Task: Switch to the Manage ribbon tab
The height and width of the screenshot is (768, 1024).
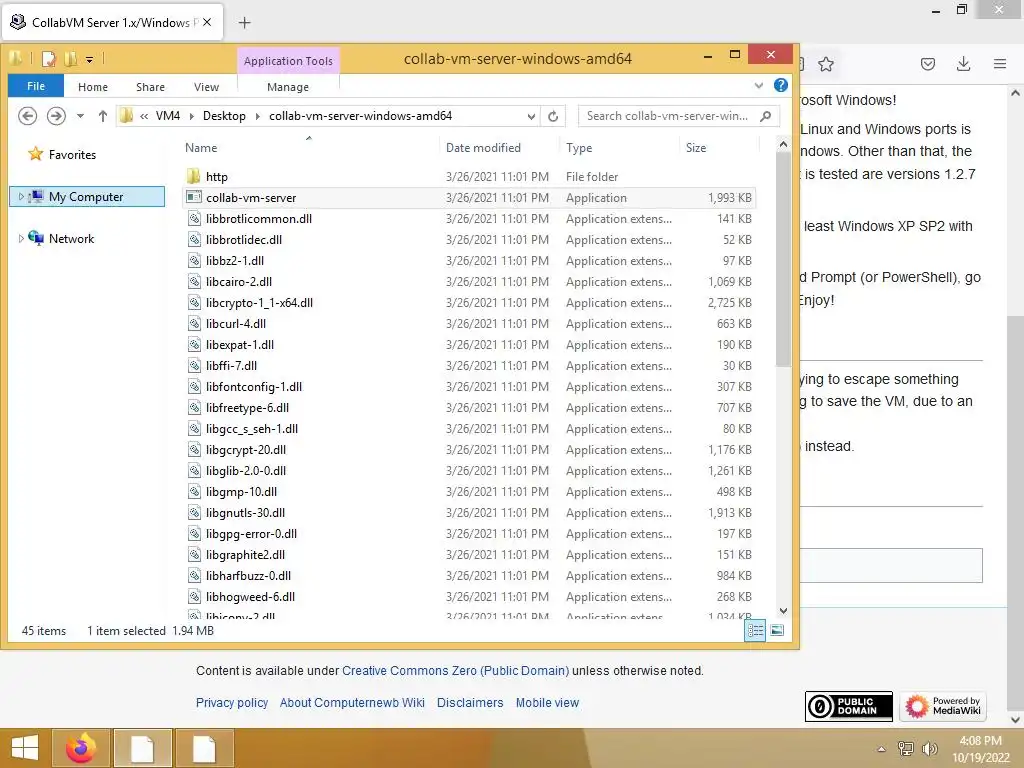Action: (x=288, y=87)
